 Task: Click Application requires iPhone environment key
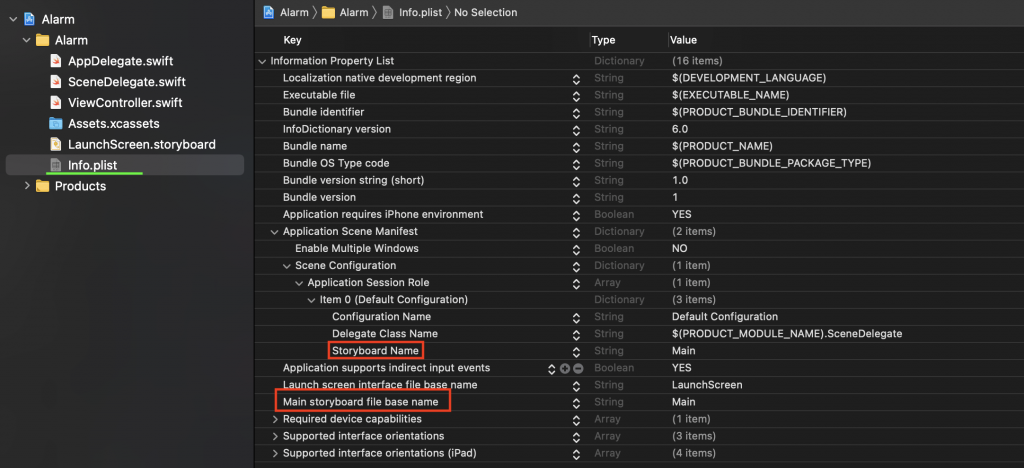[383, 215]
